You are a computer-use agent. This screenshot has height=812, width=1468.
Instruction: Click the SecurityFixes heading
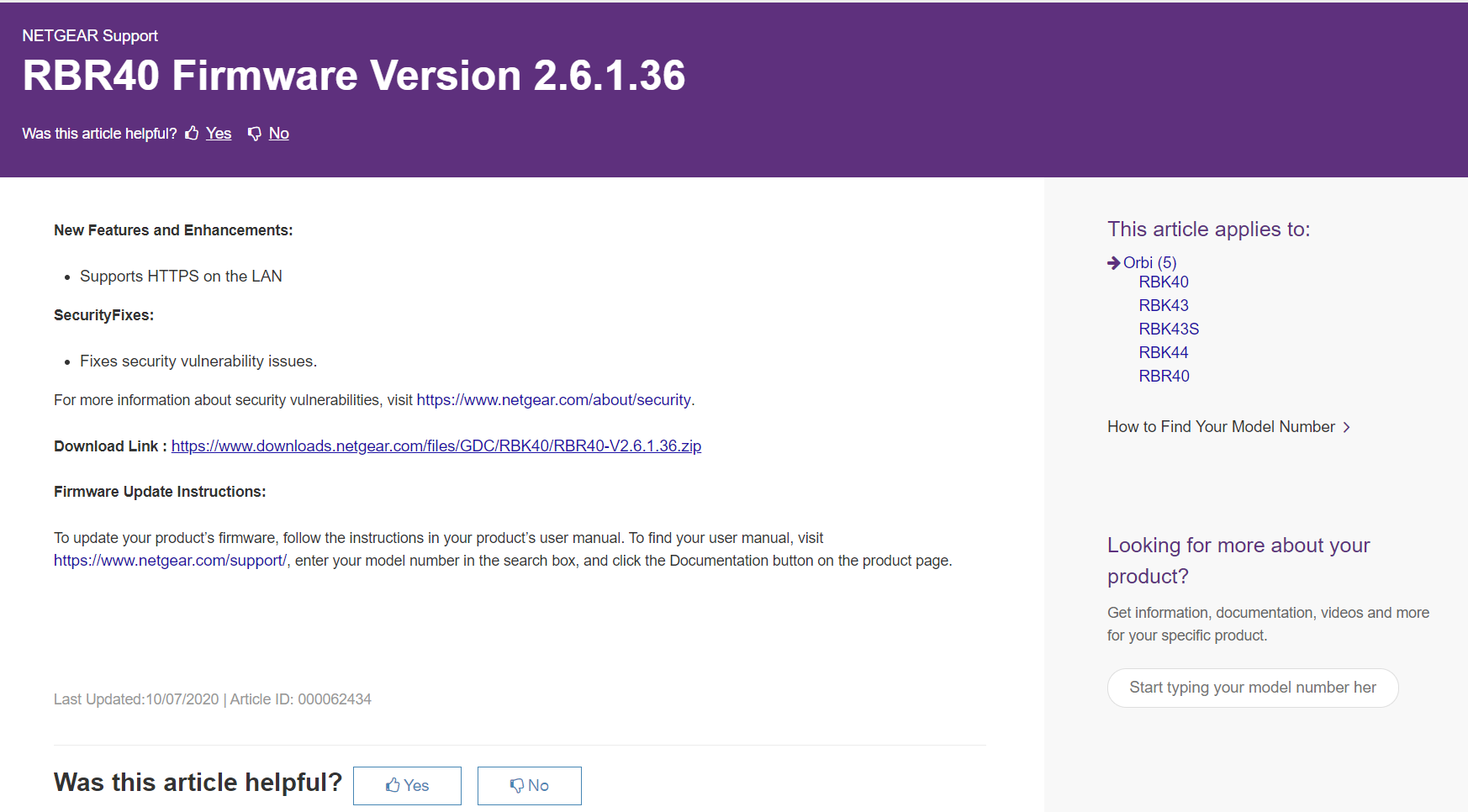103,315
